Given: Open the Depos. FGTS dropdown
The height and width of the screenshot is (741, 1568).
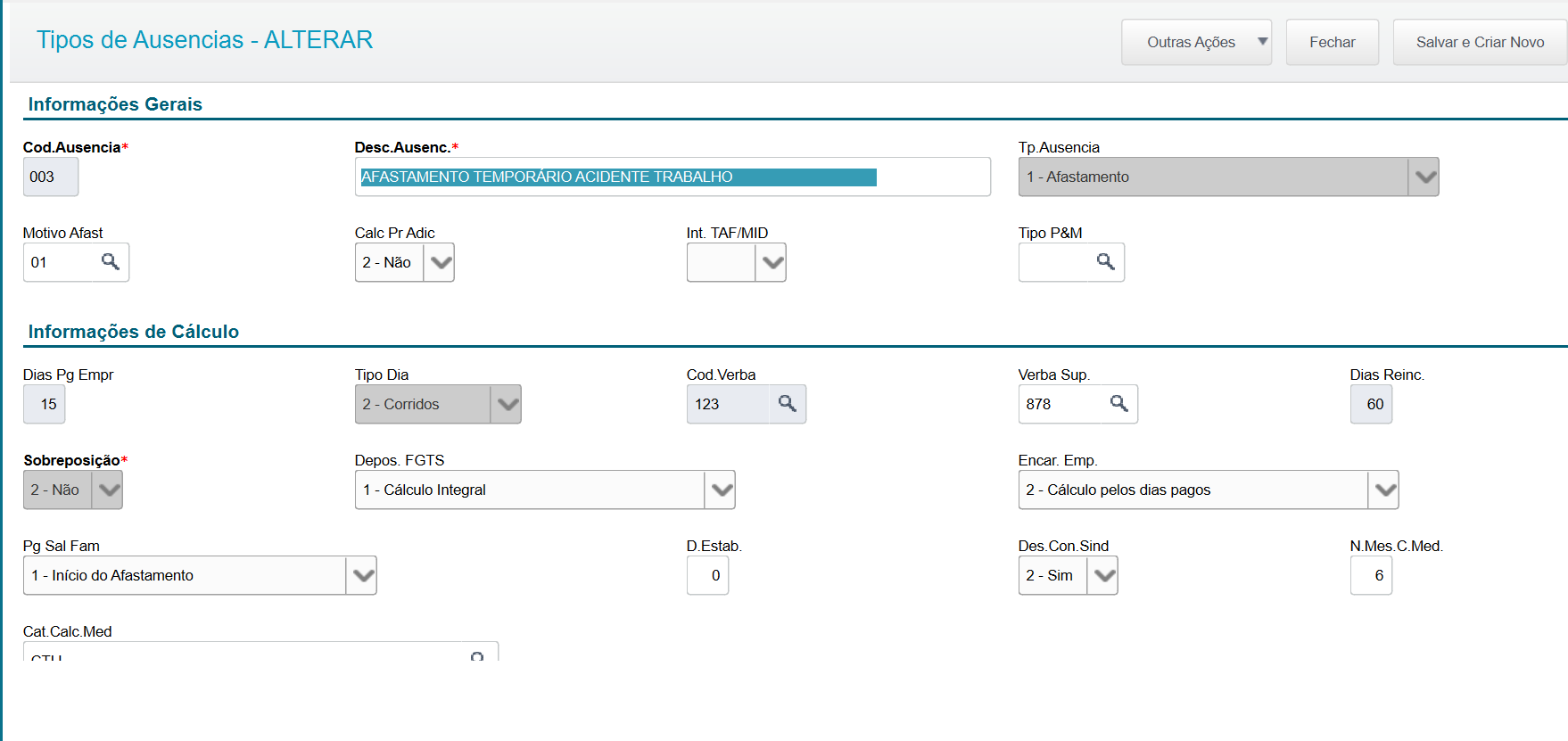Looking at the screenshot, I should [721, 490].
